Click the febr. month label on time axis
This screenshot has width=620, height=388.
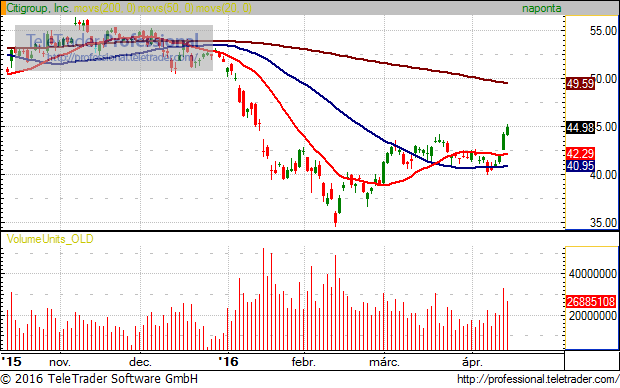click(304, 362)
